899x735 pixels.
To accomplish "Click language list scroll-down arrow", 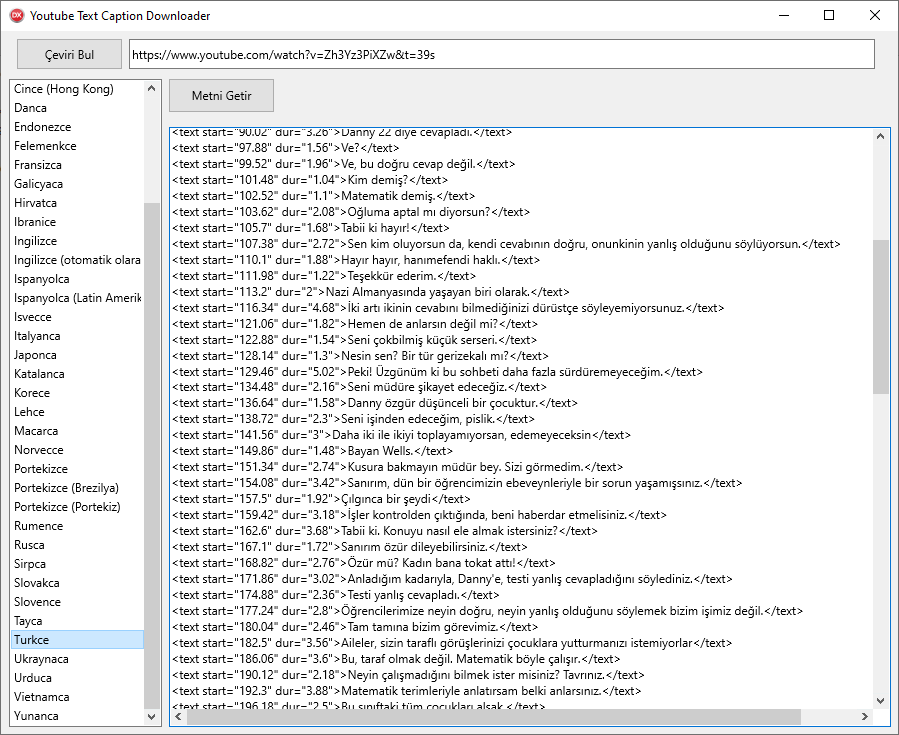I will (151, 716).
